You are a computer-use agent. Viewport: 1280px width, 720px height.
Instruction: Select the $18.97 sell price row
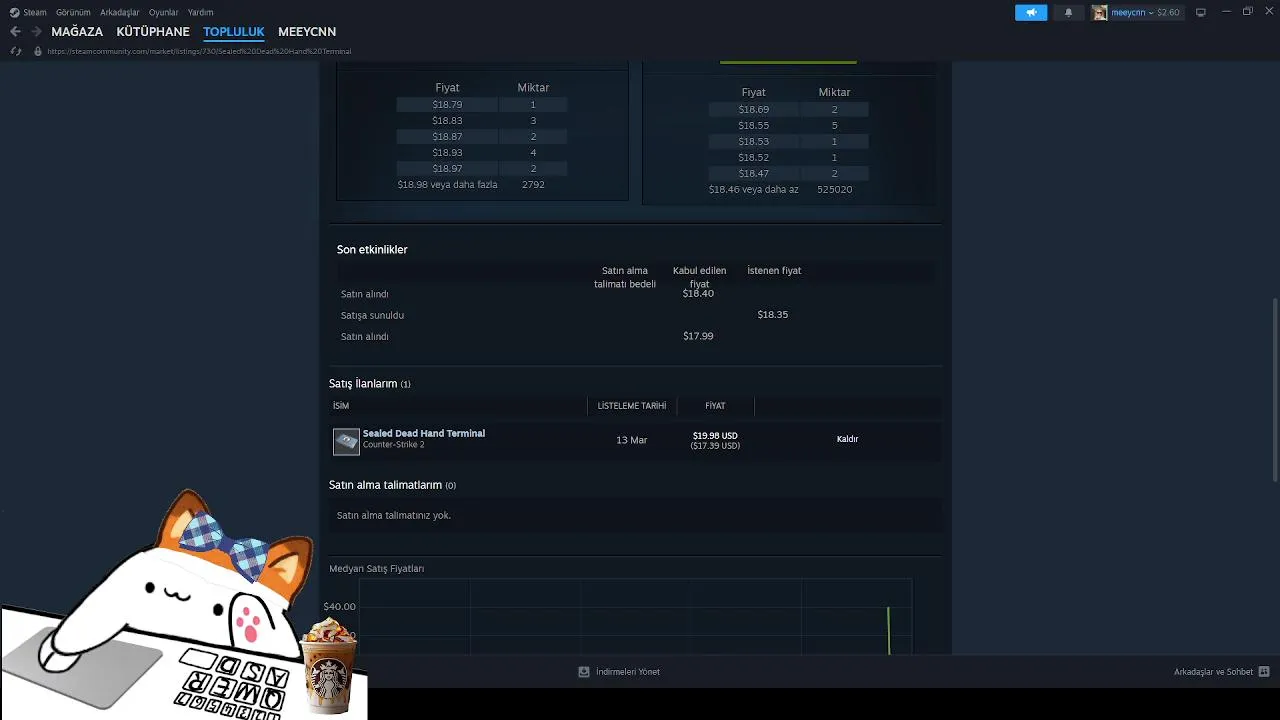[x=482, y=168]
